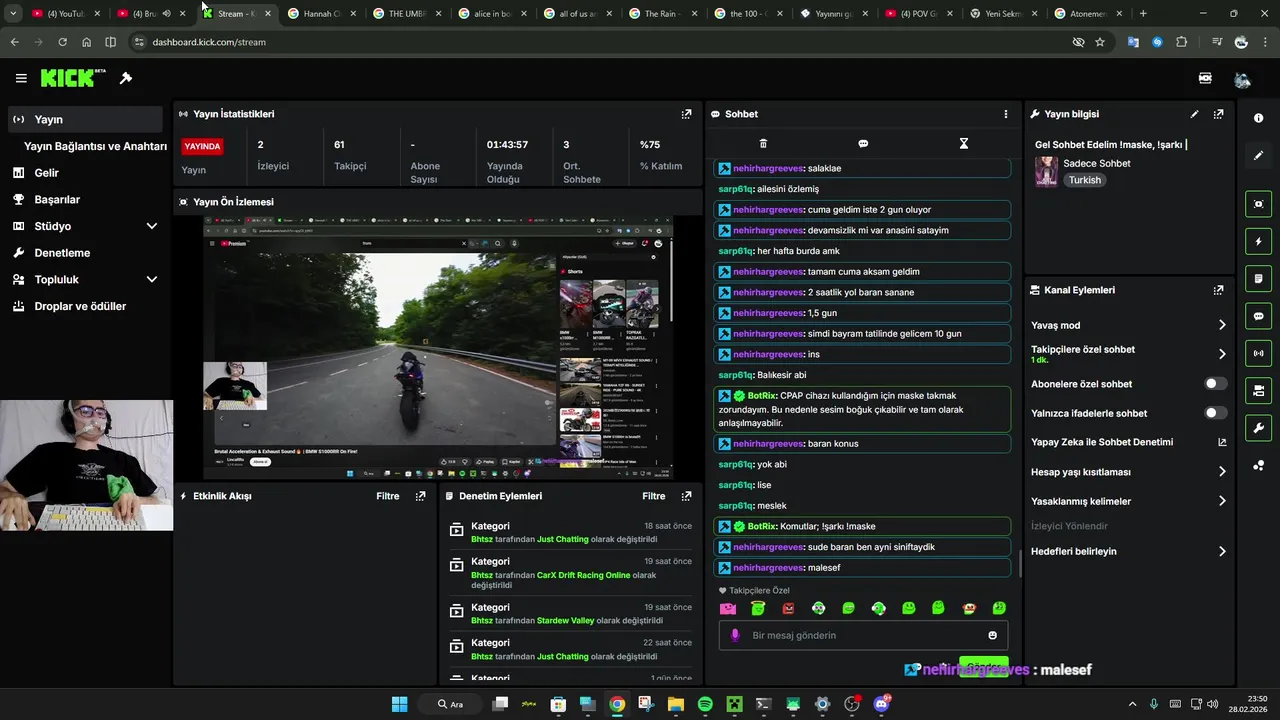
Task: Pop out the Yayın bilgisi panel
Action: (x=1218, y=114)
